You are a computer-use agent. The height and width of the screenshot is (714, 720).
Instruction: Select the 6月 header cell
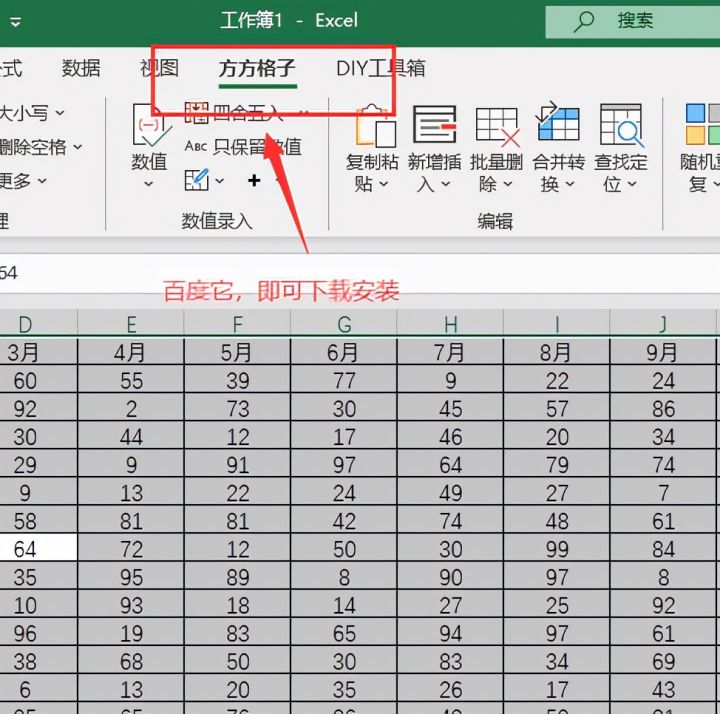pos(344,352)
